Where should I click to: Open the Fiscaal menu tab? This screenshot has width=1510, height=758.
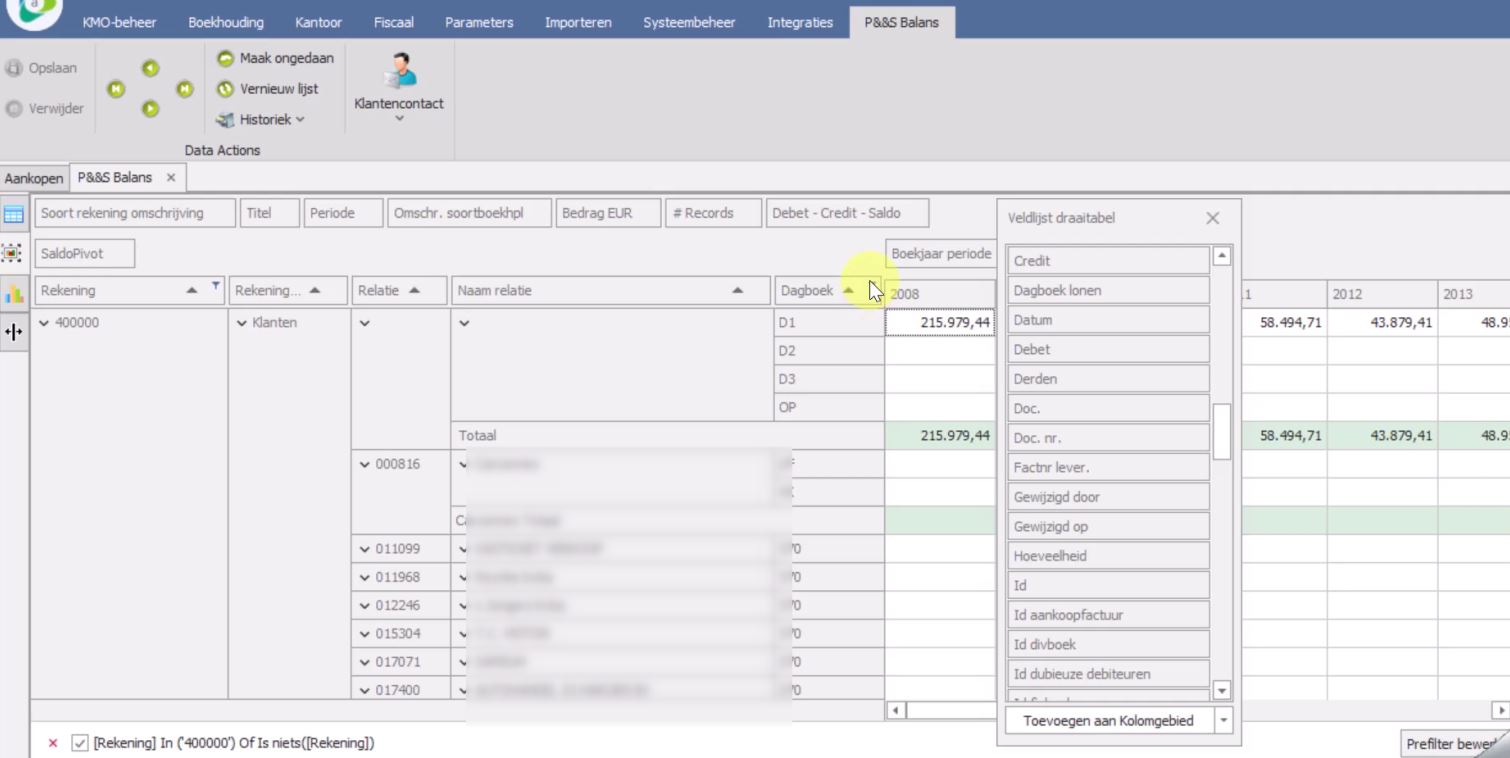click(393, 22)
